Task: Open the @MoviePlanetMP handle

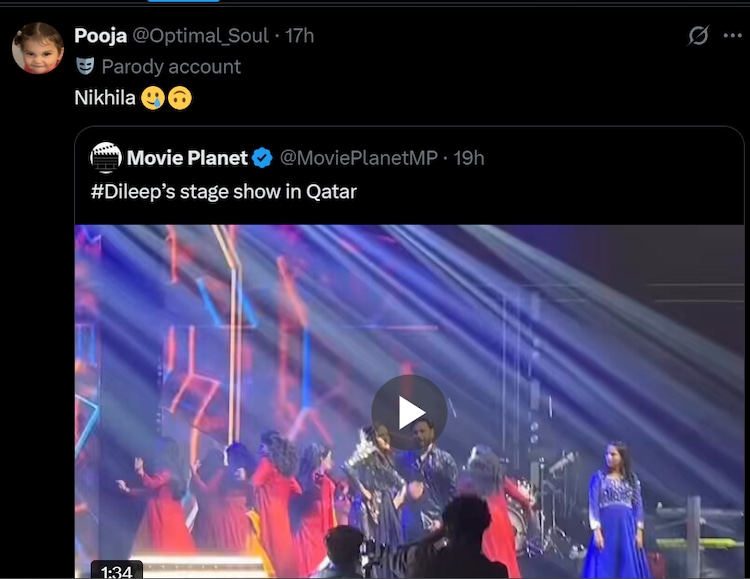Action: pyautogui.click(x=358, y=158)
